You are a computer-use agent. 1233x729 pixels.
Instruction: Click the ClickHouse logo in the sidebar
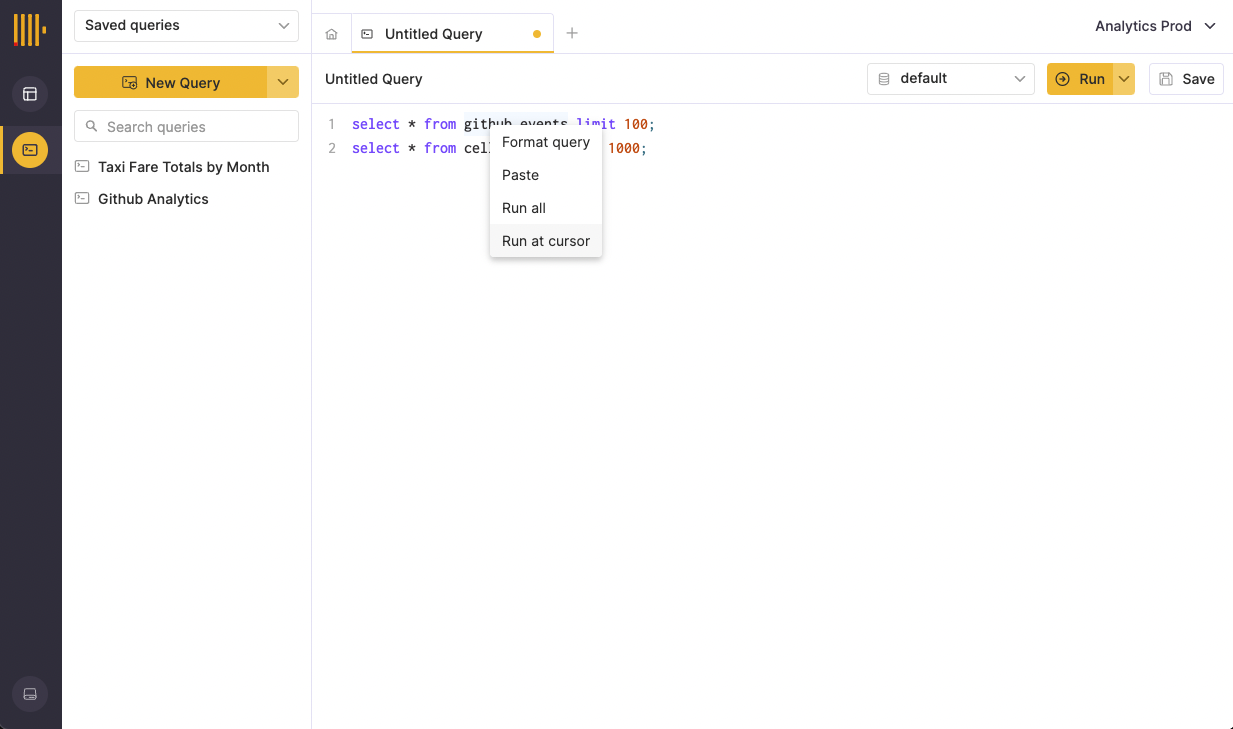click(x=29, y=29)
